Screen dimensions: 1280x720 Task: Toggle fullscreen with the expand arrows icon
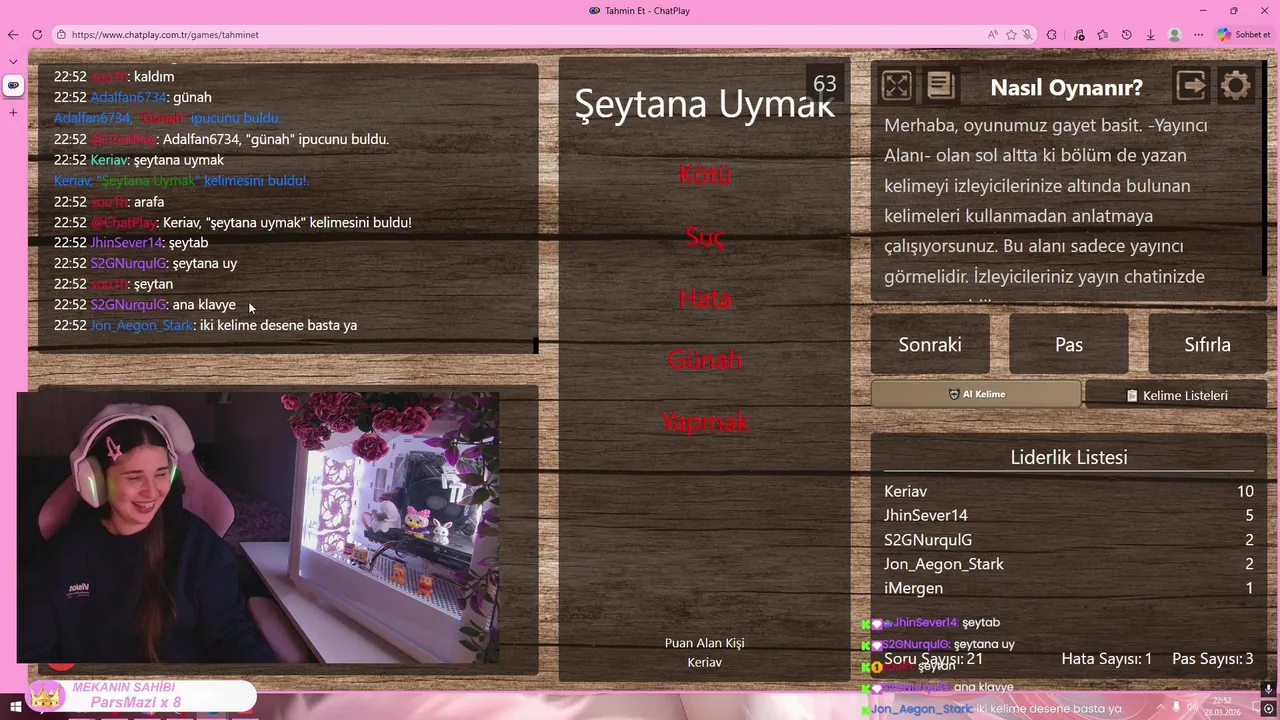(897, 86)
